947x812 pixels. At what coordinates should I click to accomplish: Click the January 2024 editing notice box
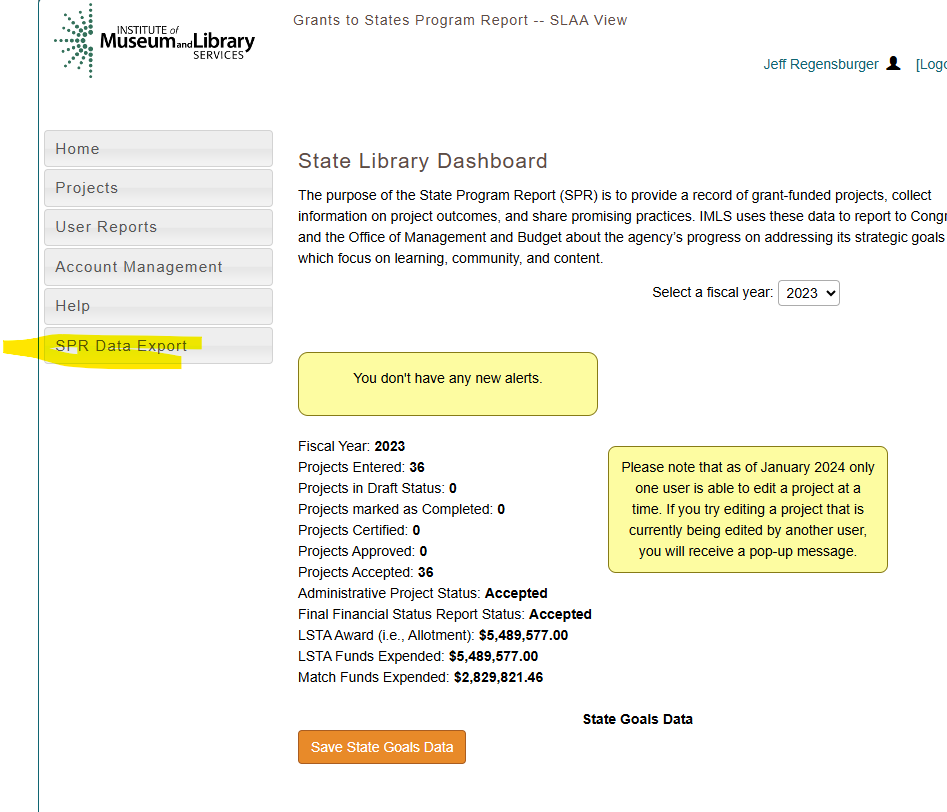tap(748, 509)
